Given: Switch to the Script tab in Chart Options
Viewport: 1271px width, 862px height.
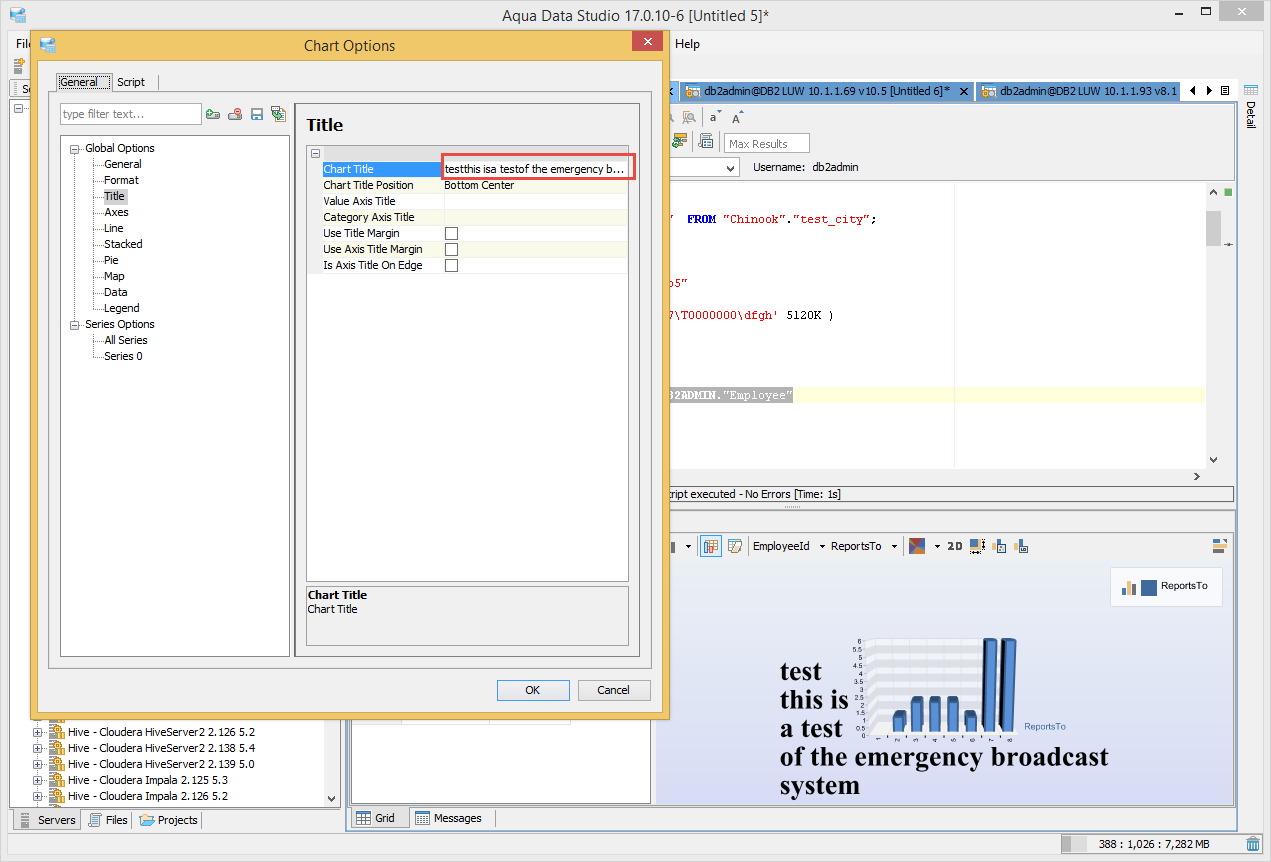Looking at the screenshot, I should point(131,82).
